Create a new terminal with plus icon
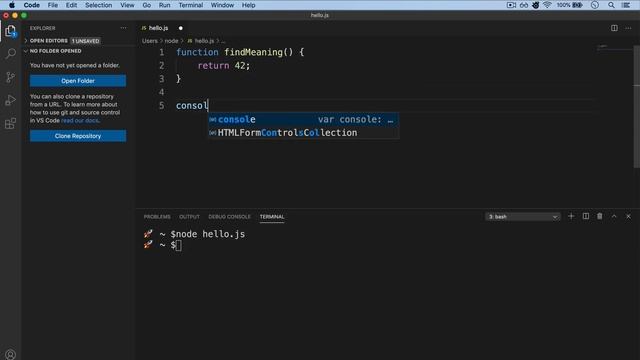This screenshot has height=360, width=640. [x=571, y=216]
